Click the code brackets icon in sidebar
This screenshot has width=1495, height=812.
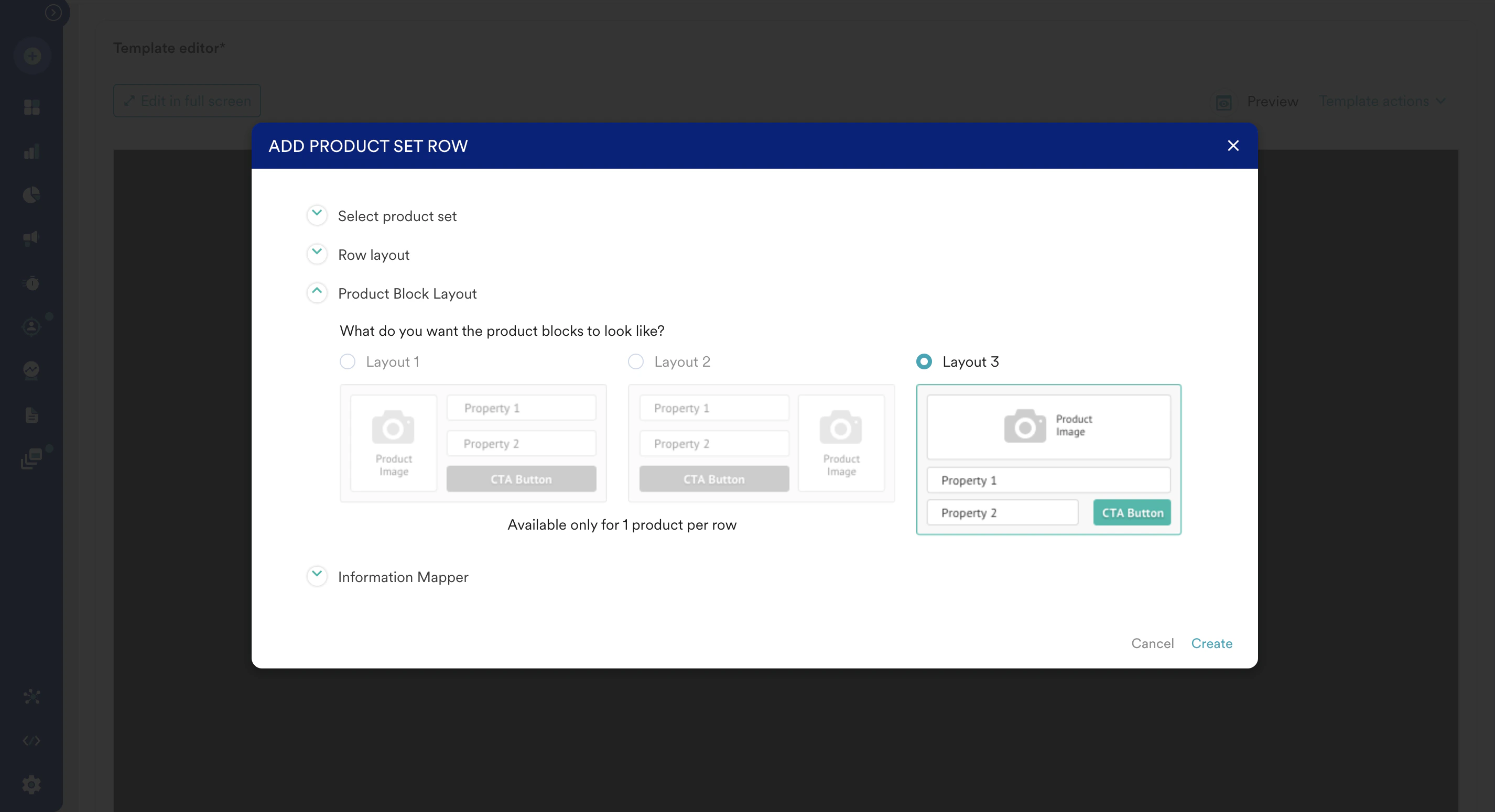pyautogui.click(x=32, y=741)
